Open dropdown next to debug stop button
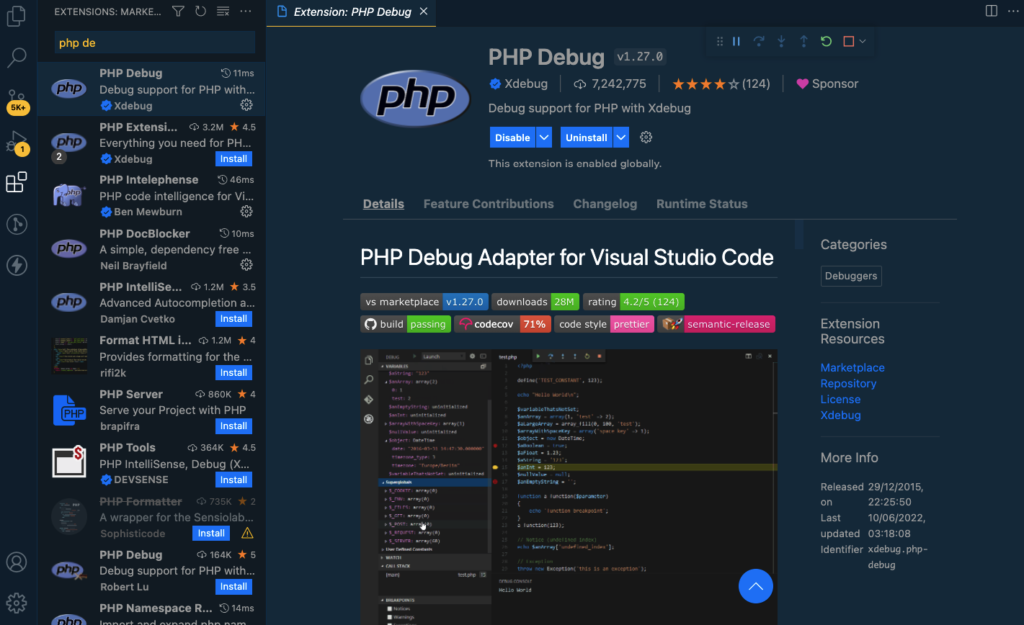This screenshot has width=1024, height=625. coord(863,41)
